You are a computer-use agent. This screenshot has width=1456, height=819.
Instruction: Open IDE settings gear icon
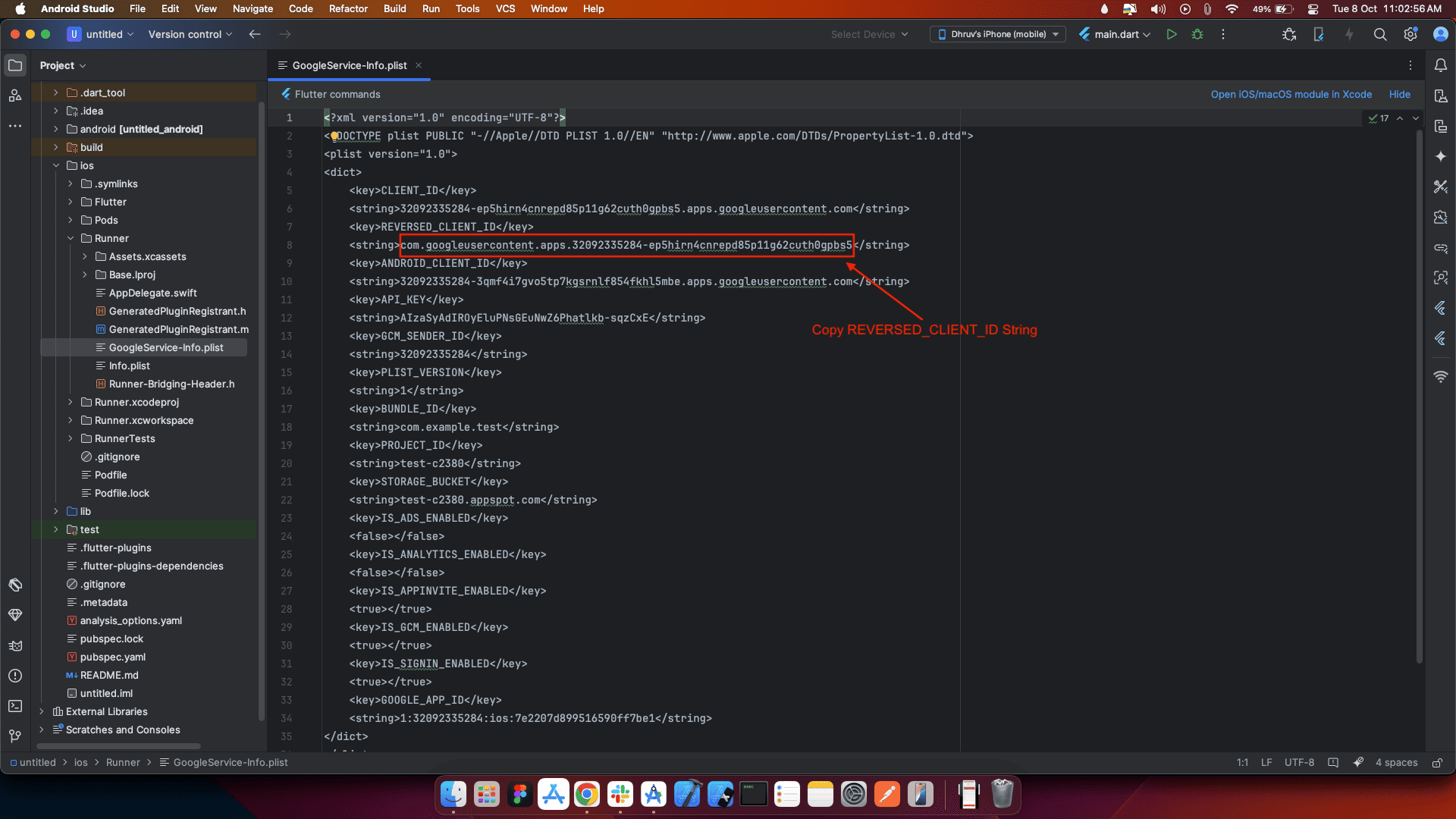coord(1410,34)
